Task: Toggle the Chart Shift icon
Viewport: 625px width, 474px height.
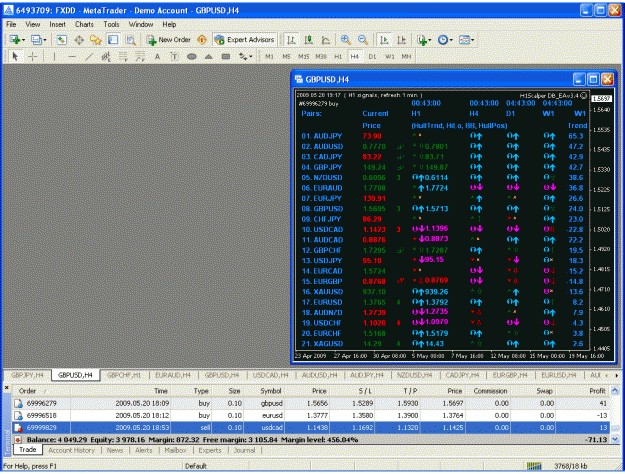Action: tap(401, 40)
